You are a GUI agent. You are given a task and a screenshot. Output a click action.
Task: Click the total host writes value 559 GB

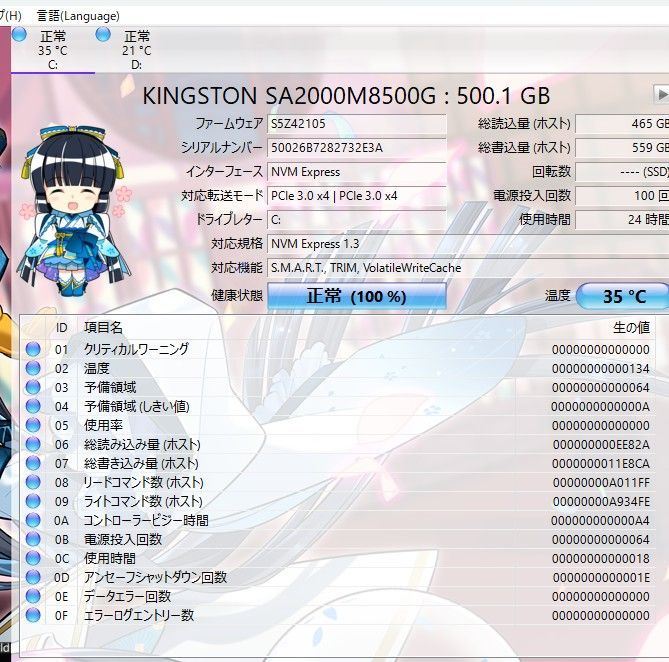[622, 148]
